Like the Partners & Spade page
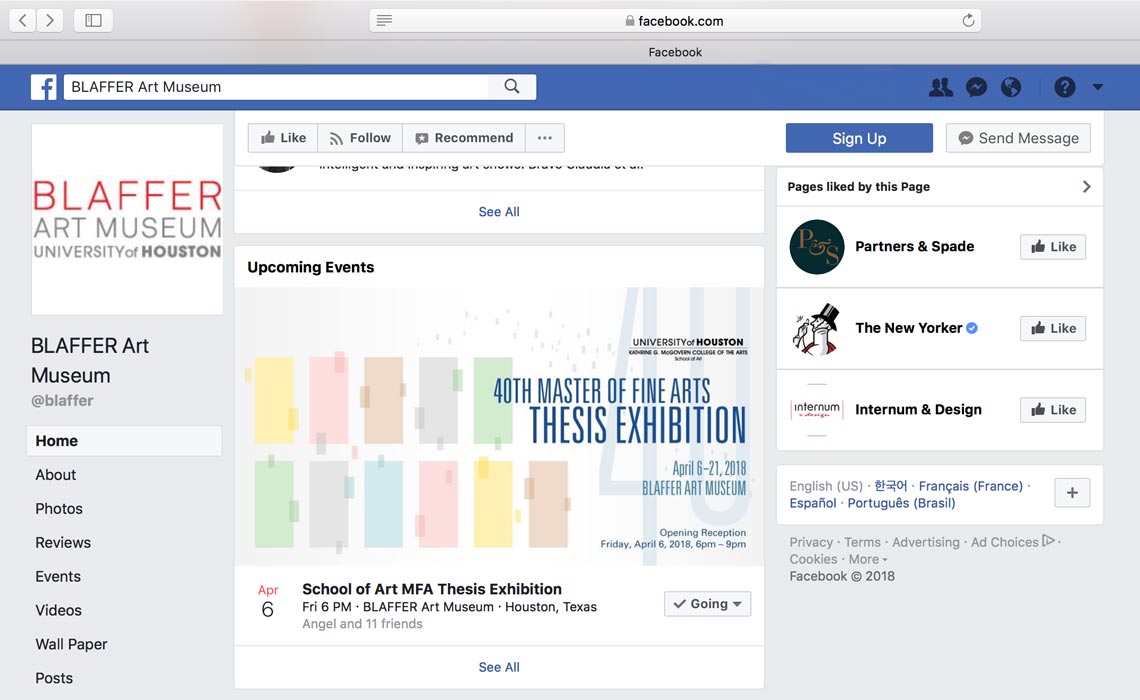This screenshot has height=700, width=1140. pyautogui.click(x=1053, y=247)
